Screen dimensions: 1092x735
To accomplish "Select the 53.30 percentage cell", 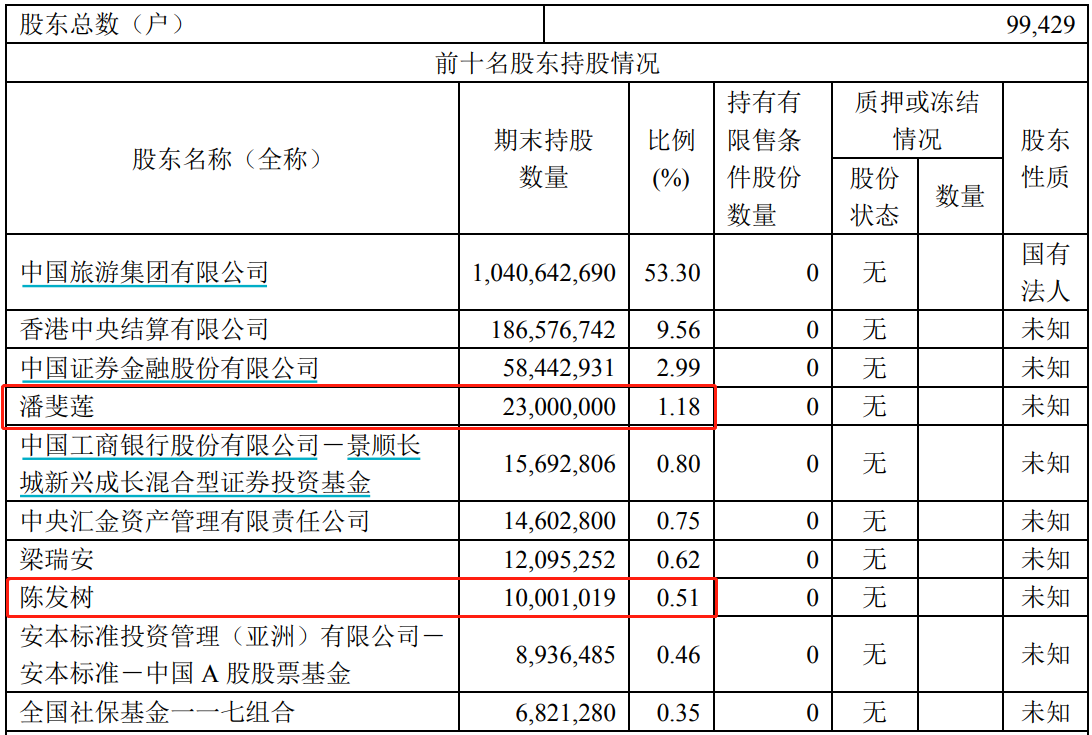I will tap(672, 272).
